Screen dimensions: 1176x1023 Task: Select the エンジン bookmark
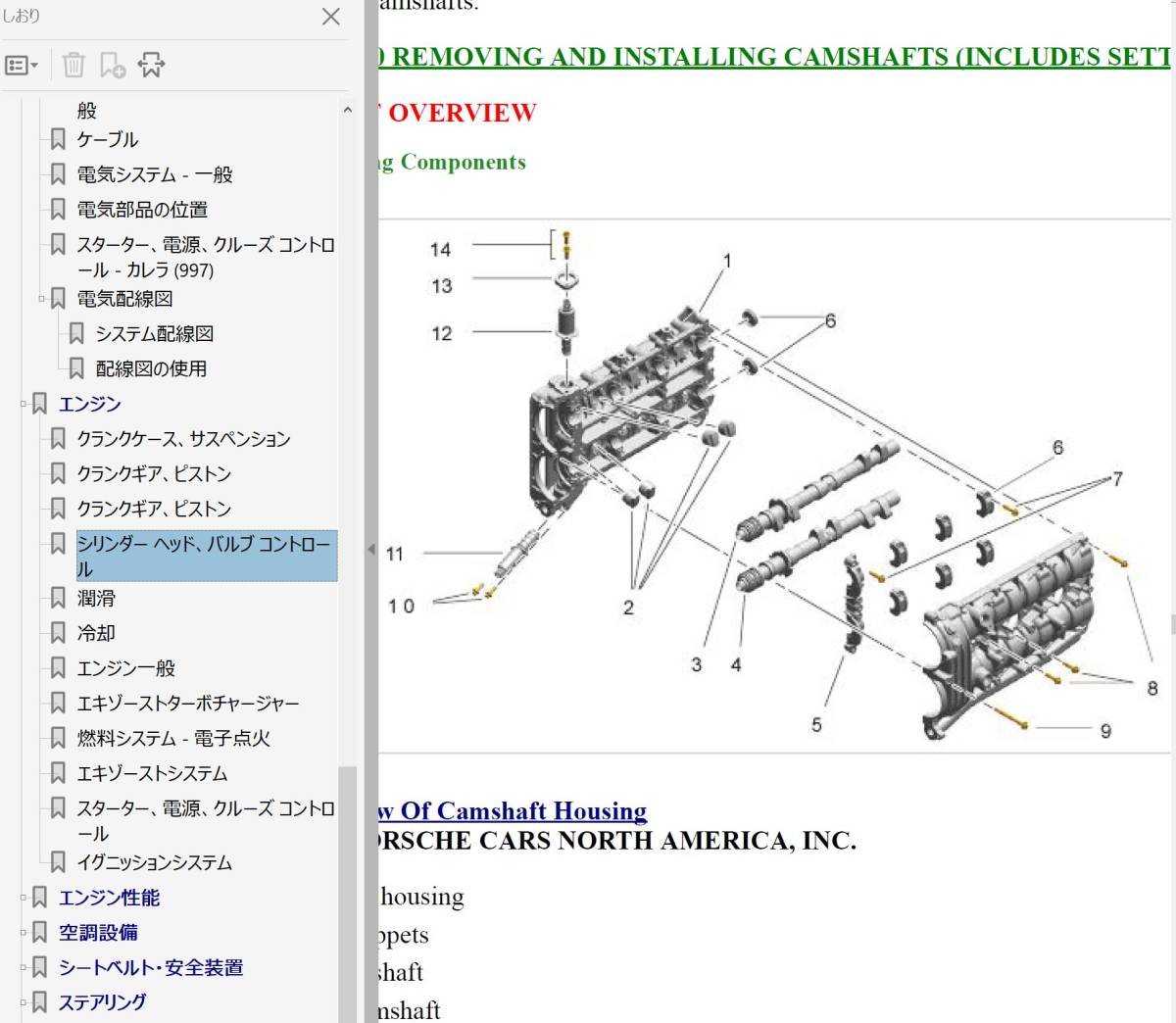(90, 404)
